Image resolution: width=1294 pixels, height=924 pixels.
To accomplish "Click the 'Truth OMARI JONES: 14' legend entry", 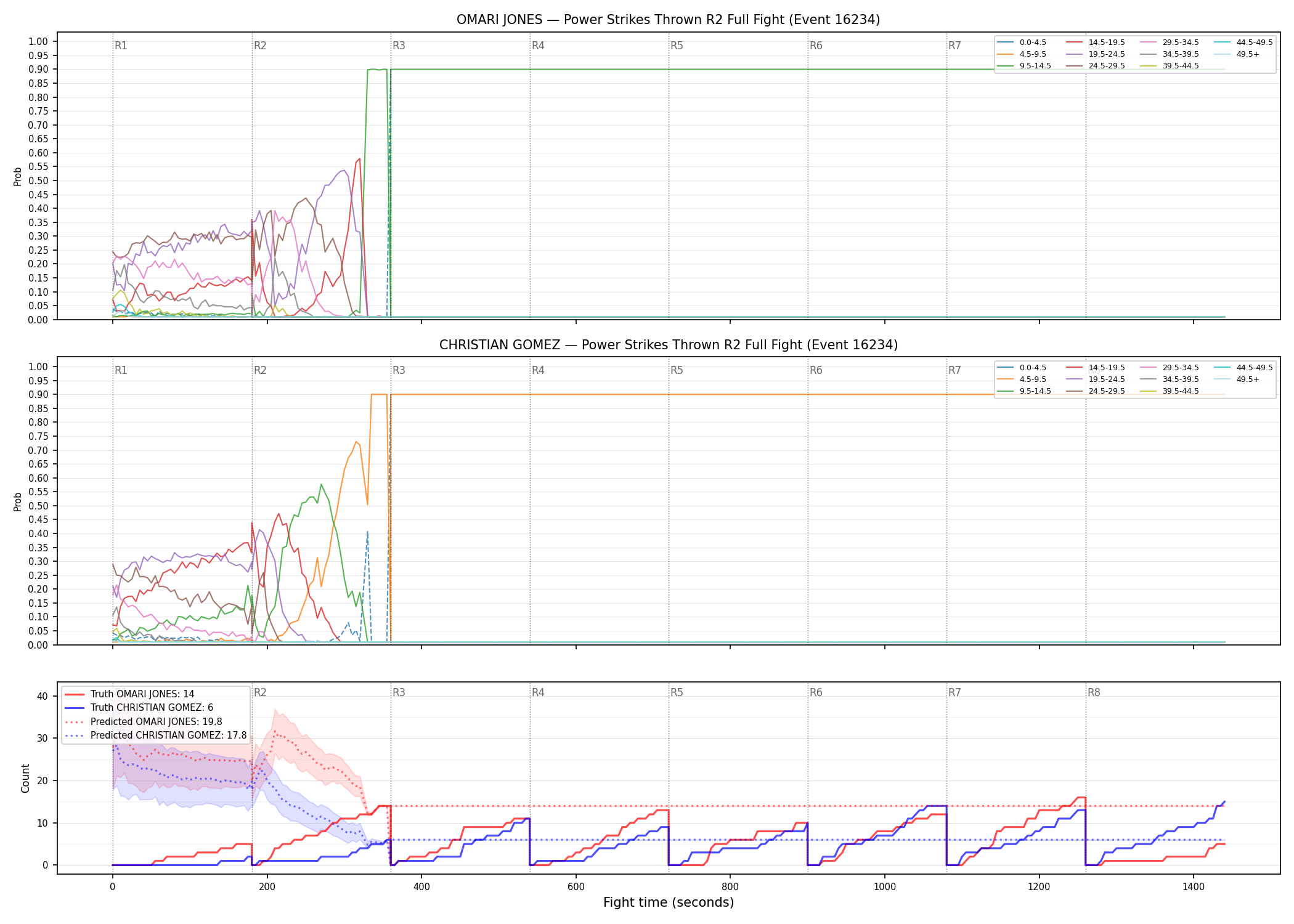I will (130, 694).
